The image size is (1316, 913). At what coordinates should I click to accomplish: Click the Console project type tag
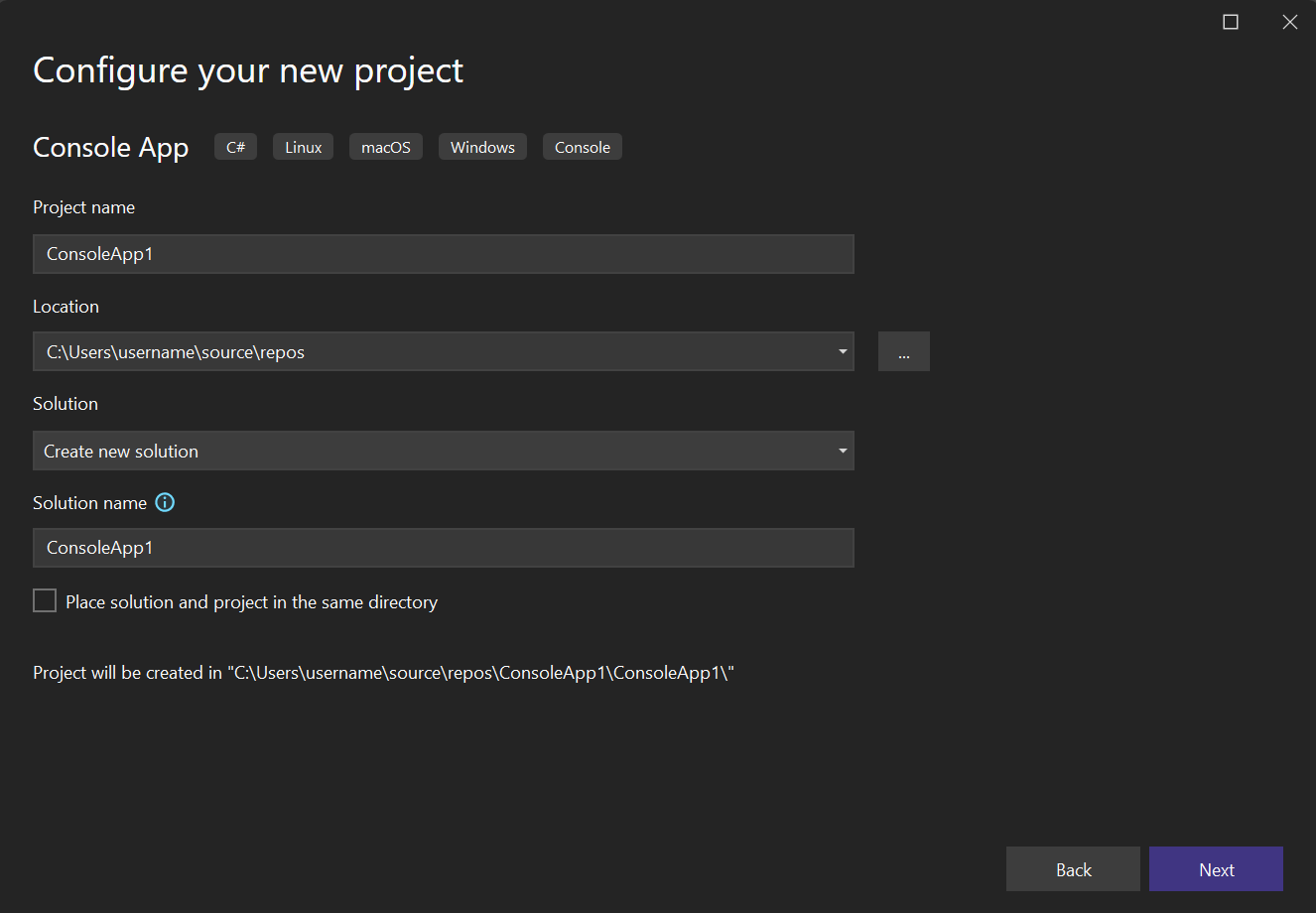point(582,146)
